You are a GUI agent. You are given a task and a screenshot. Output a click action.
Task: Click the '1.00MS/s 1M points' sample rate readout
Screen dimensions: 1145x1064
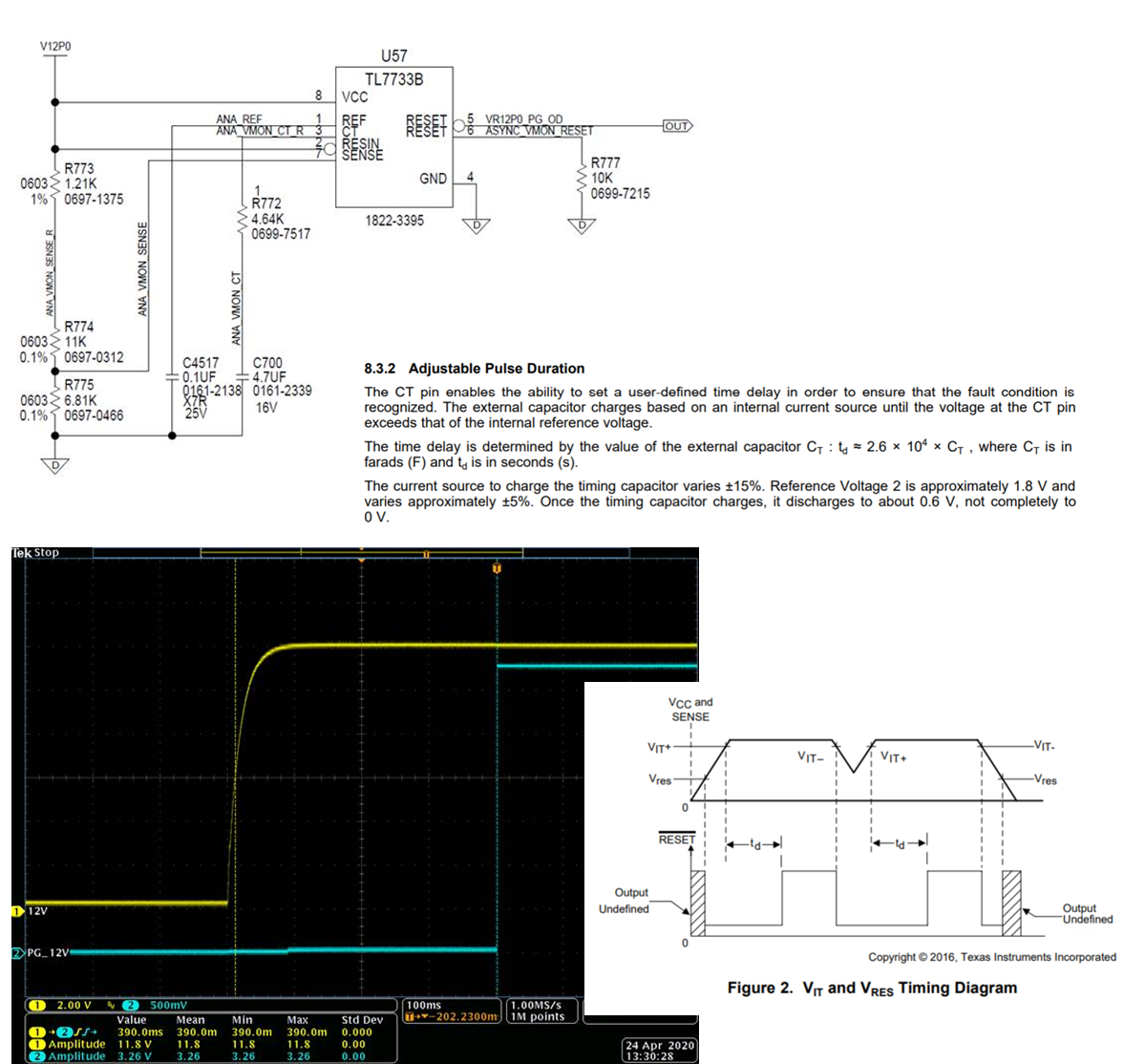tap(538, 1011)
